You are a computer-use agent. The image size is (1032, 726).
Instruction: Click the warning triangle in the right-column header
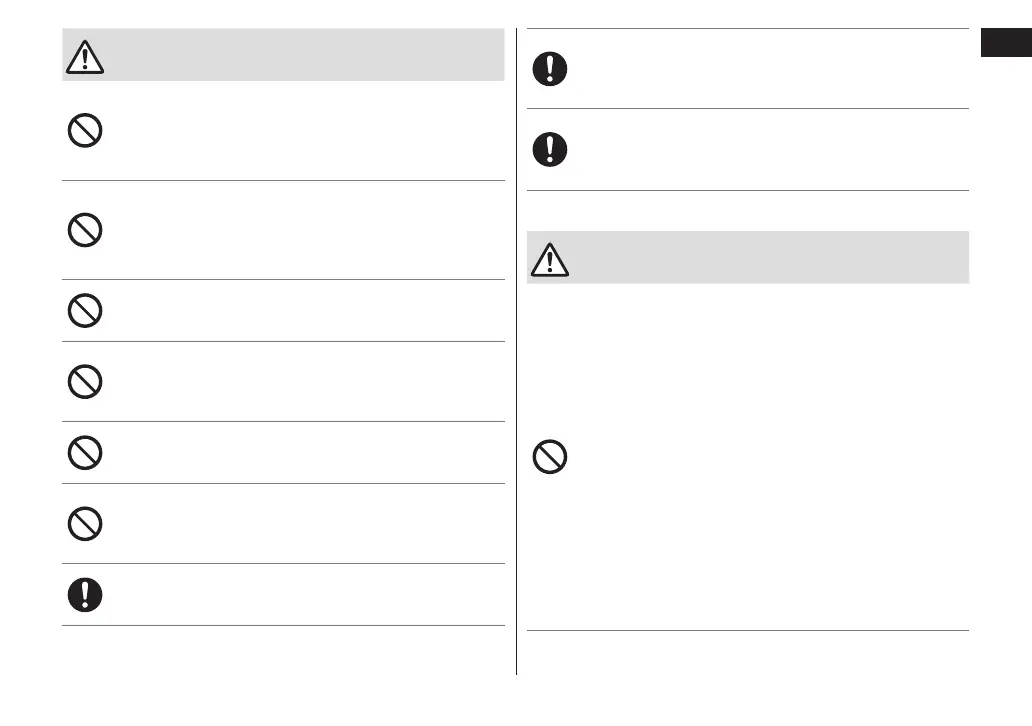549,260
